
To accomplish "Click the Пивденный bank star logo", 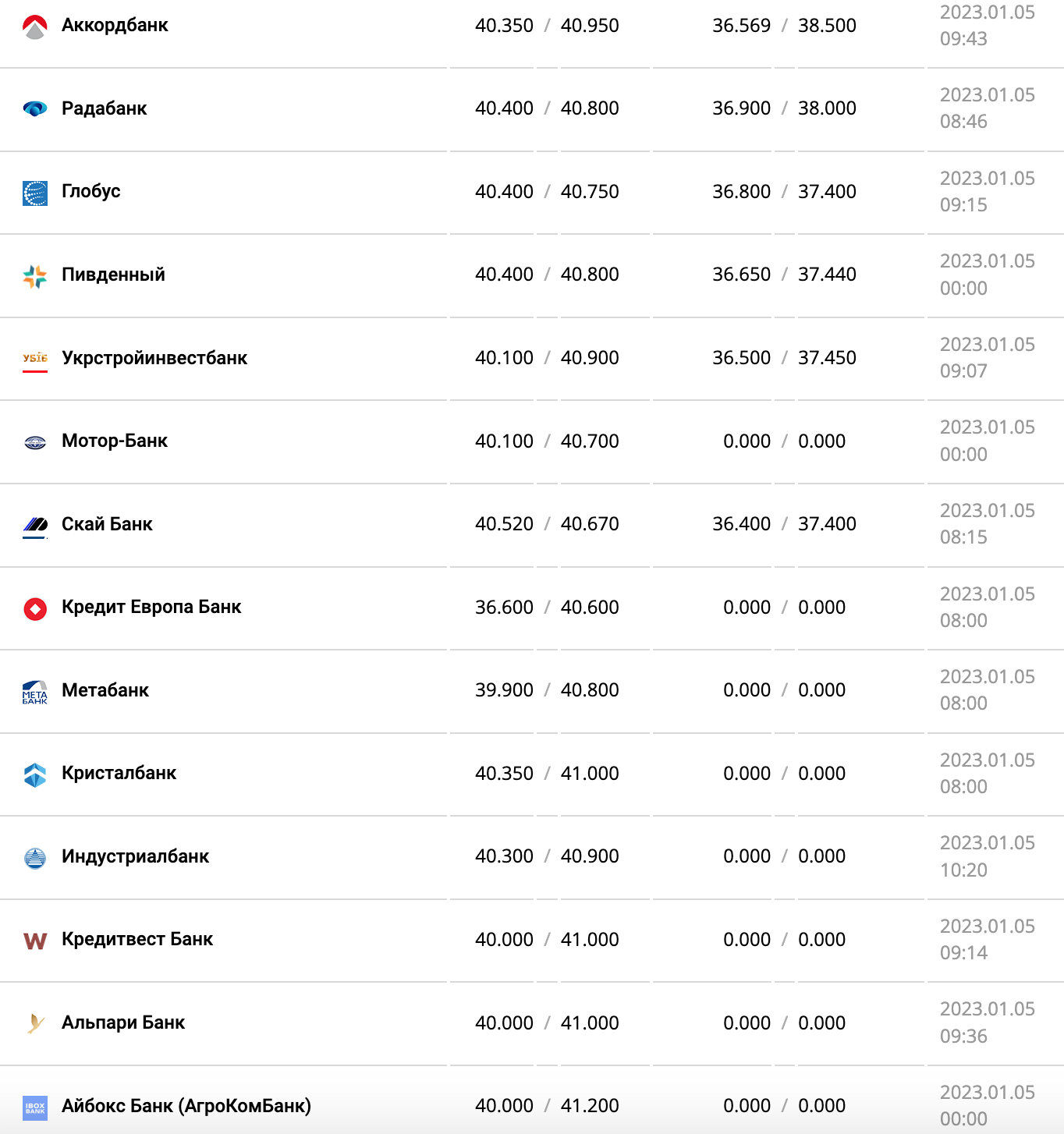I will (35, 275).
